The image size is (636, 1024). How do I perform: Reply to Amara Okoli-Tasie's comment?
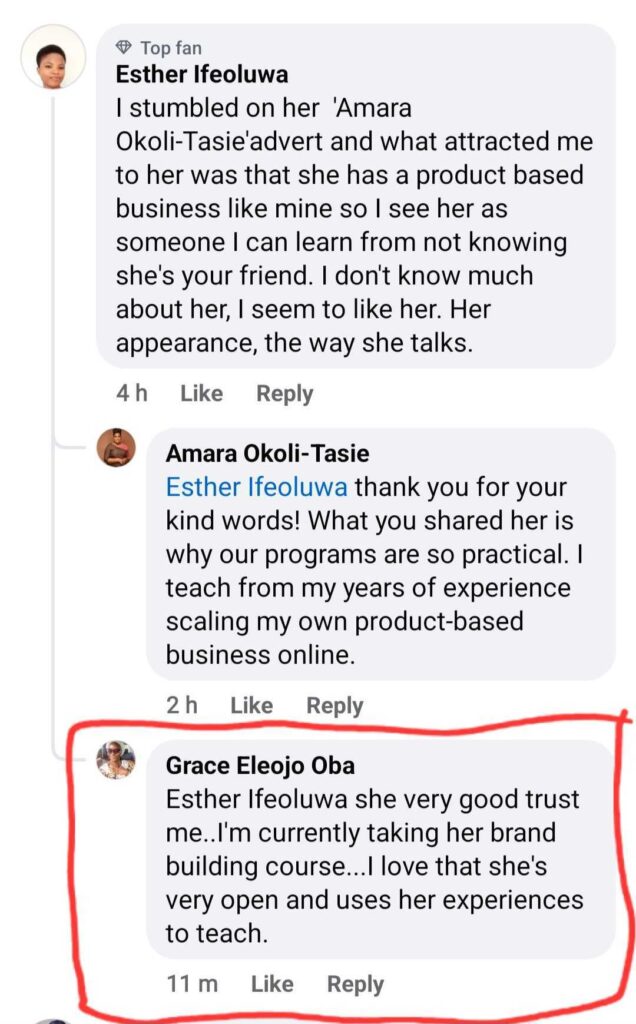(x=334, y=705)
